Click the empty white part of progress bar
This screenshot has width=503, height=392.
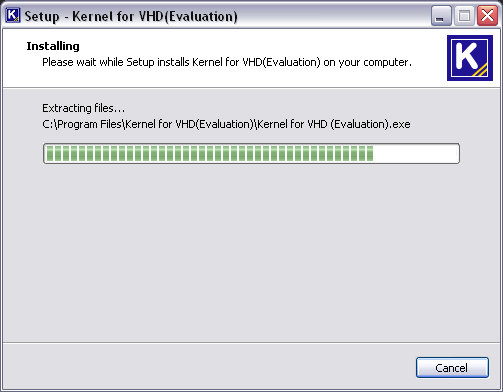point(416,153)
